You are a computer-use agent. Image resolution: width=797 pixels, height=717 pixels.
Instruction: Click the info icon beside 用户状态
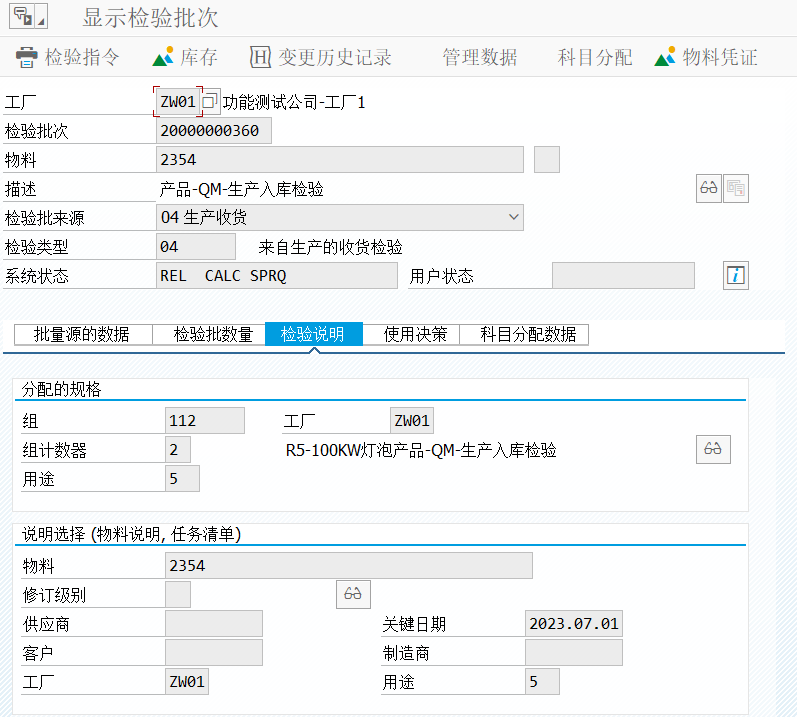736,276
